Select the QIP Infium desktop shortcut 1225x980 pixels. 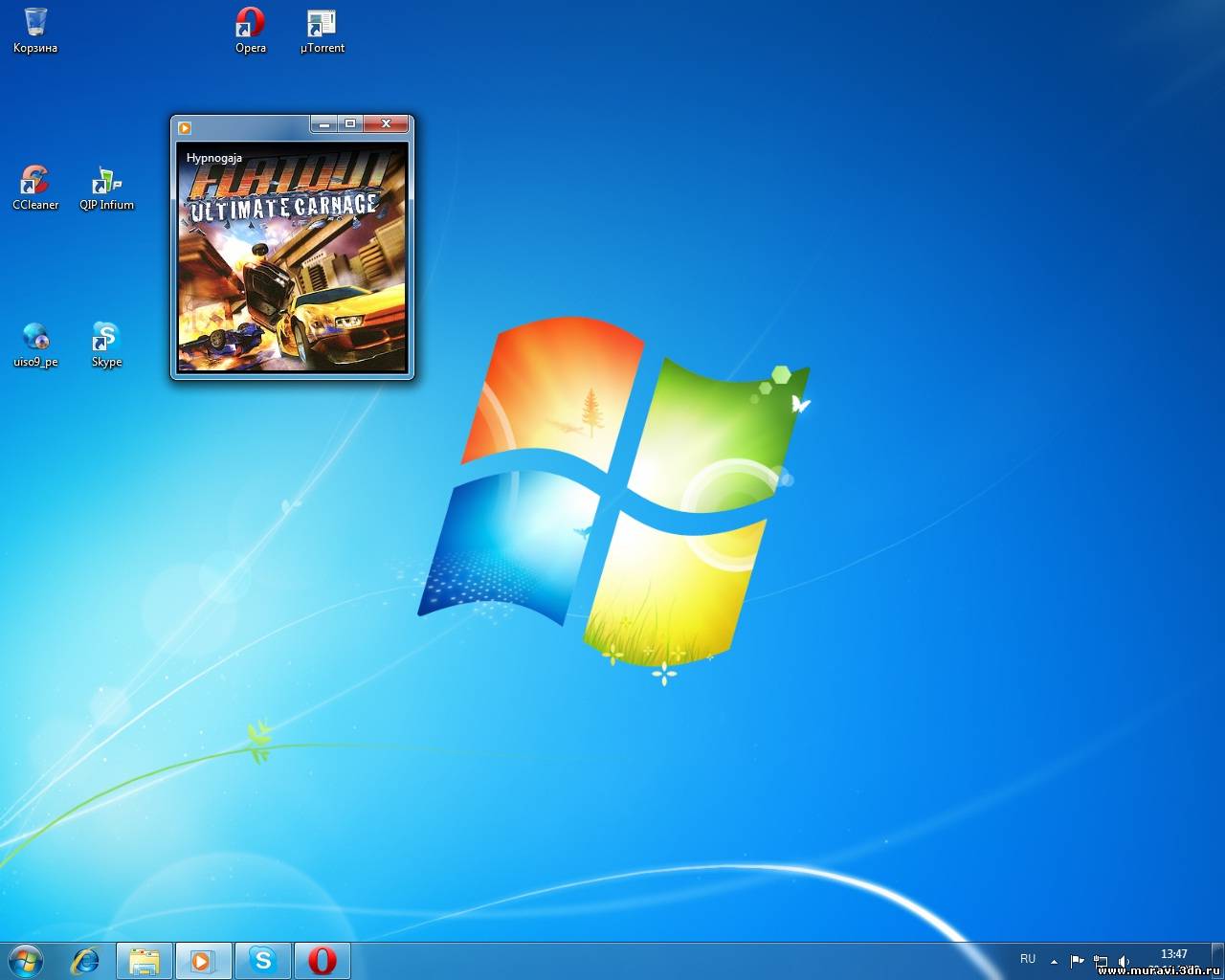(106, 187)
